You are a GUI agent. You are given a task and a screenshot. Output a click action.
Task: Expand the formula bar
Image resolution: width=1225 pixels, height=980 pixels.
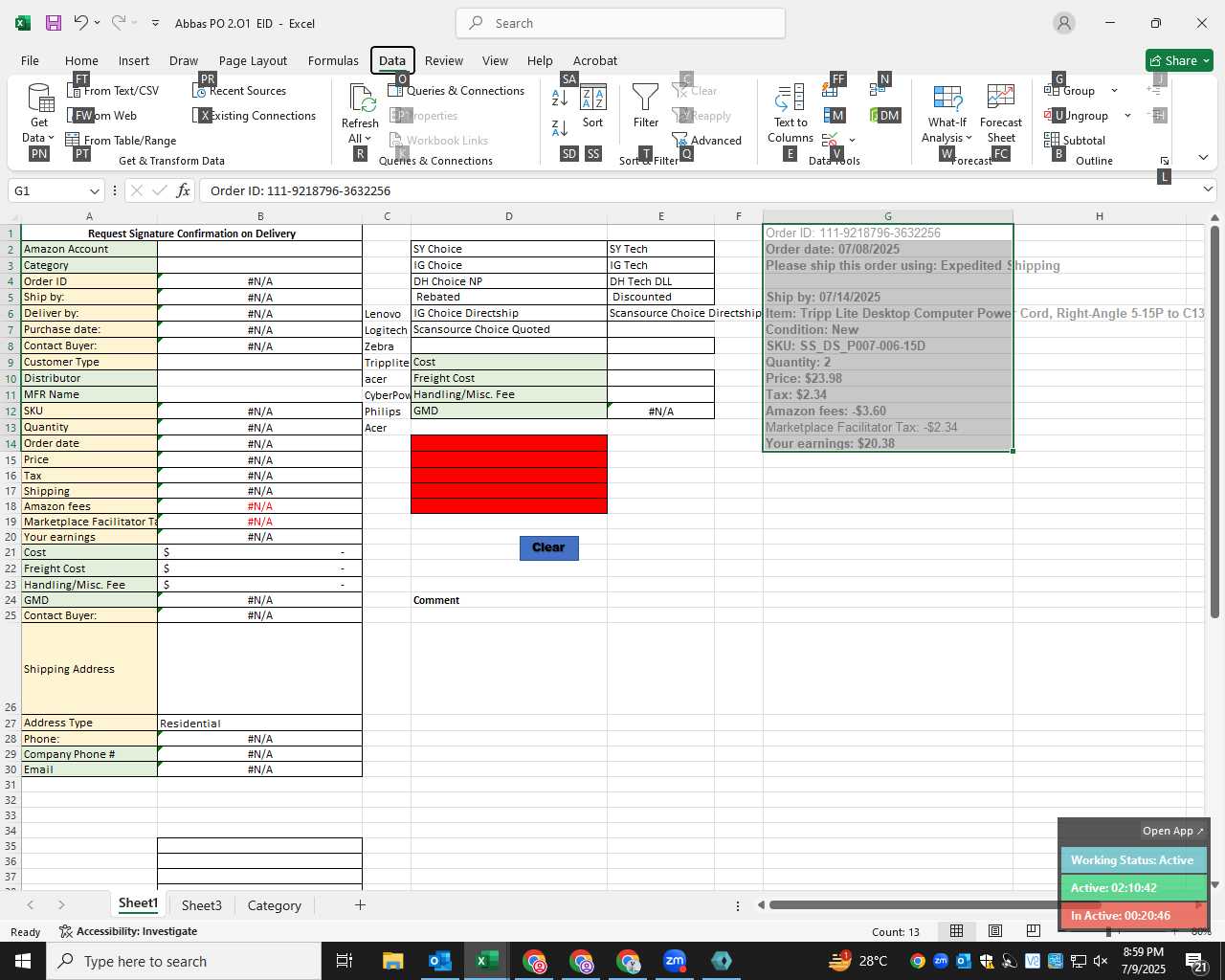pyautogui.click(x=1208, y=190)
